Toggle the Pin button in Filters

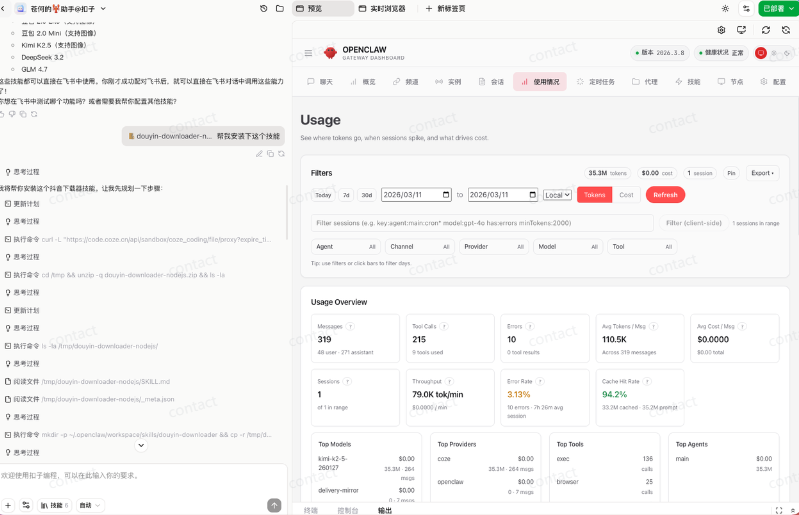click(x=731, y=173)
